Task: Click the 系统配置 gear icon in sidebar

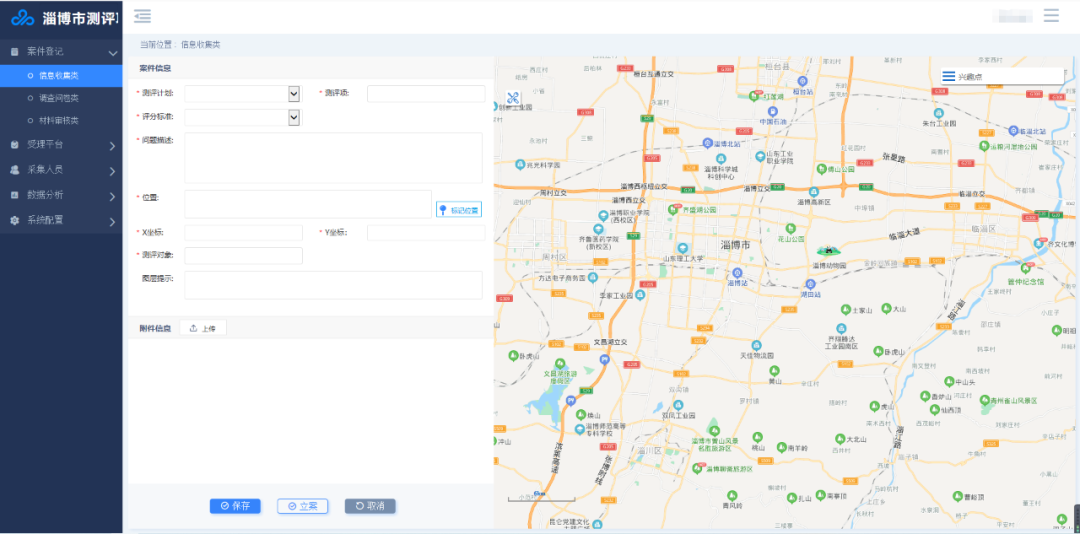Action: pos(15,220)
